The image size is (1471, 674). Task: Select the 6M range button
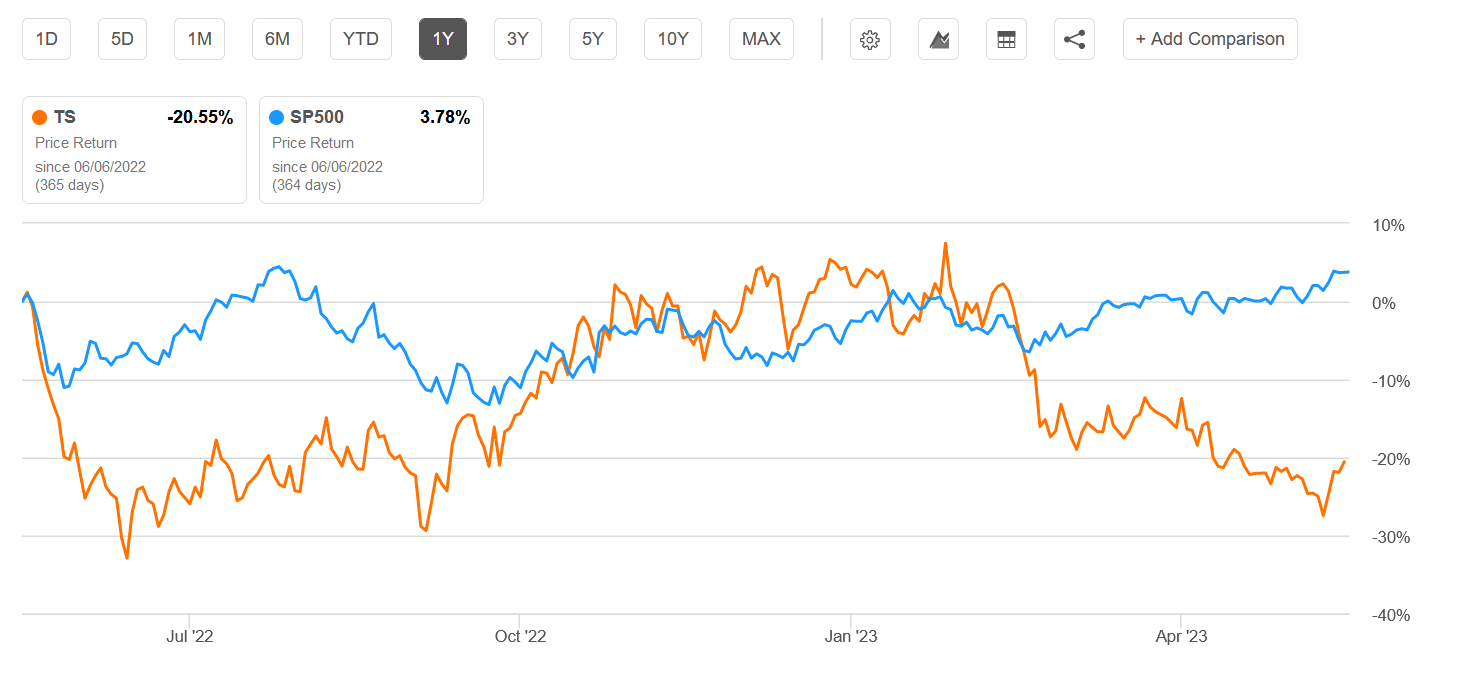[x=277, y=39]
